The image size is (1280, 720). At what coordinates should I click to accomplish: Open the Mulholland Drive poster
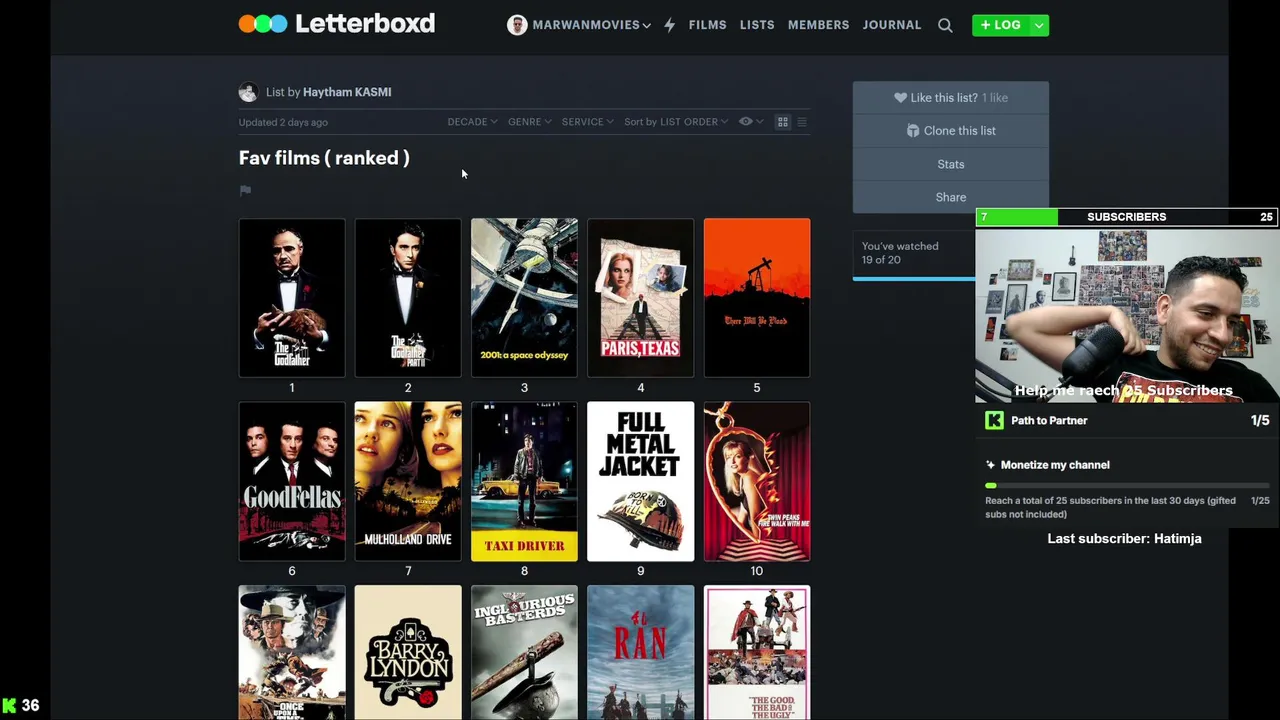click(408, 481)
